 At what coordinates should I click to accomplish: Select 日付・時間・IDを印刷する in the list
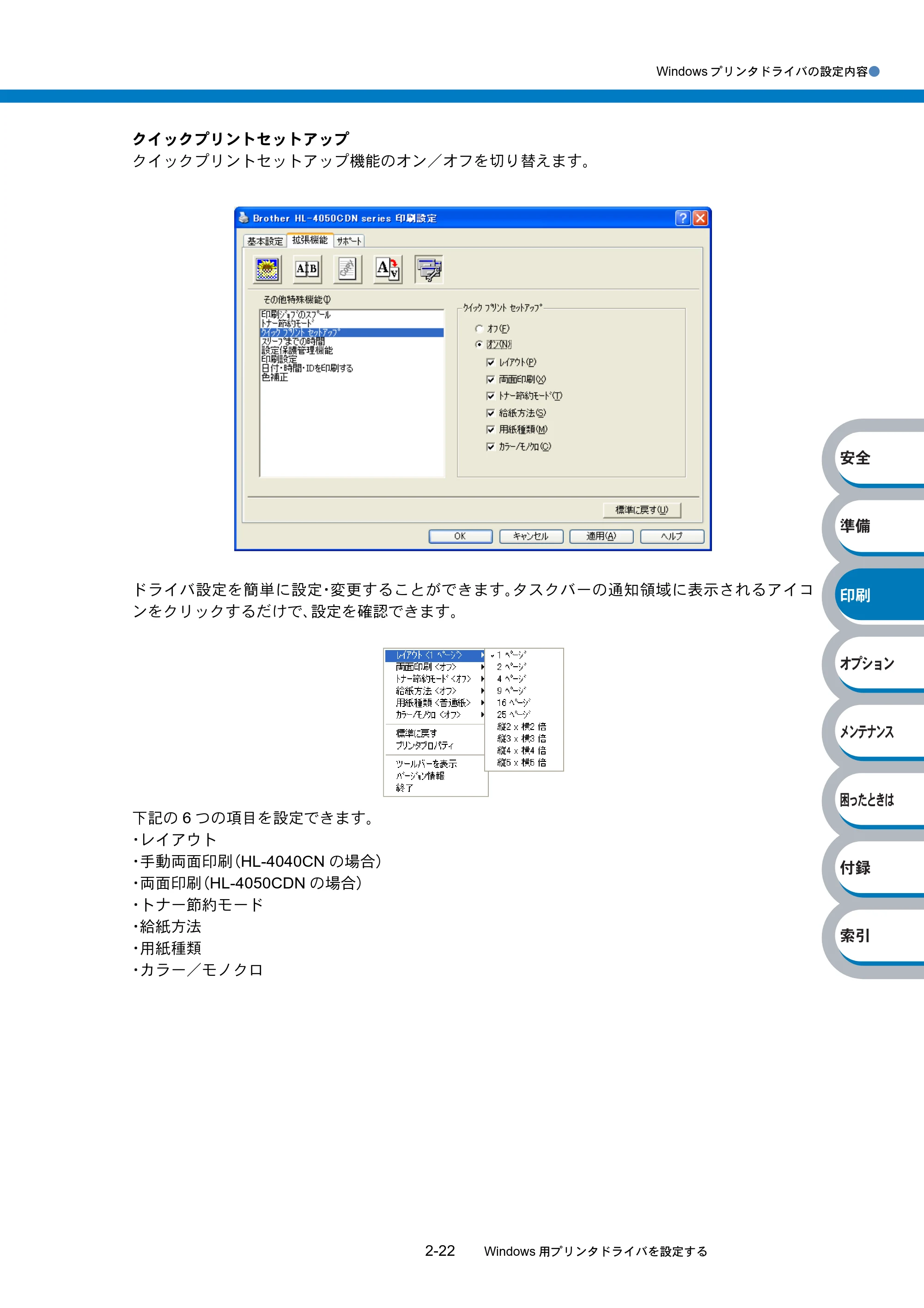point(352,369)
